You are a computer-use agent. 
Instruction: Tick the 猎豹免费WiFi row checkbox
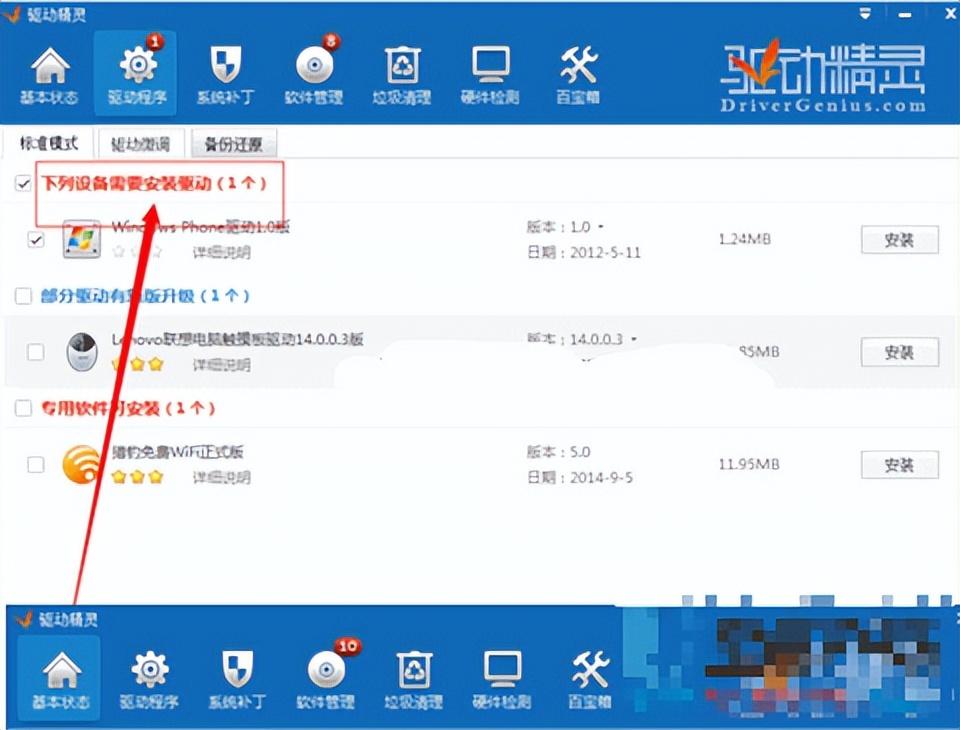(x=36, y=464)
